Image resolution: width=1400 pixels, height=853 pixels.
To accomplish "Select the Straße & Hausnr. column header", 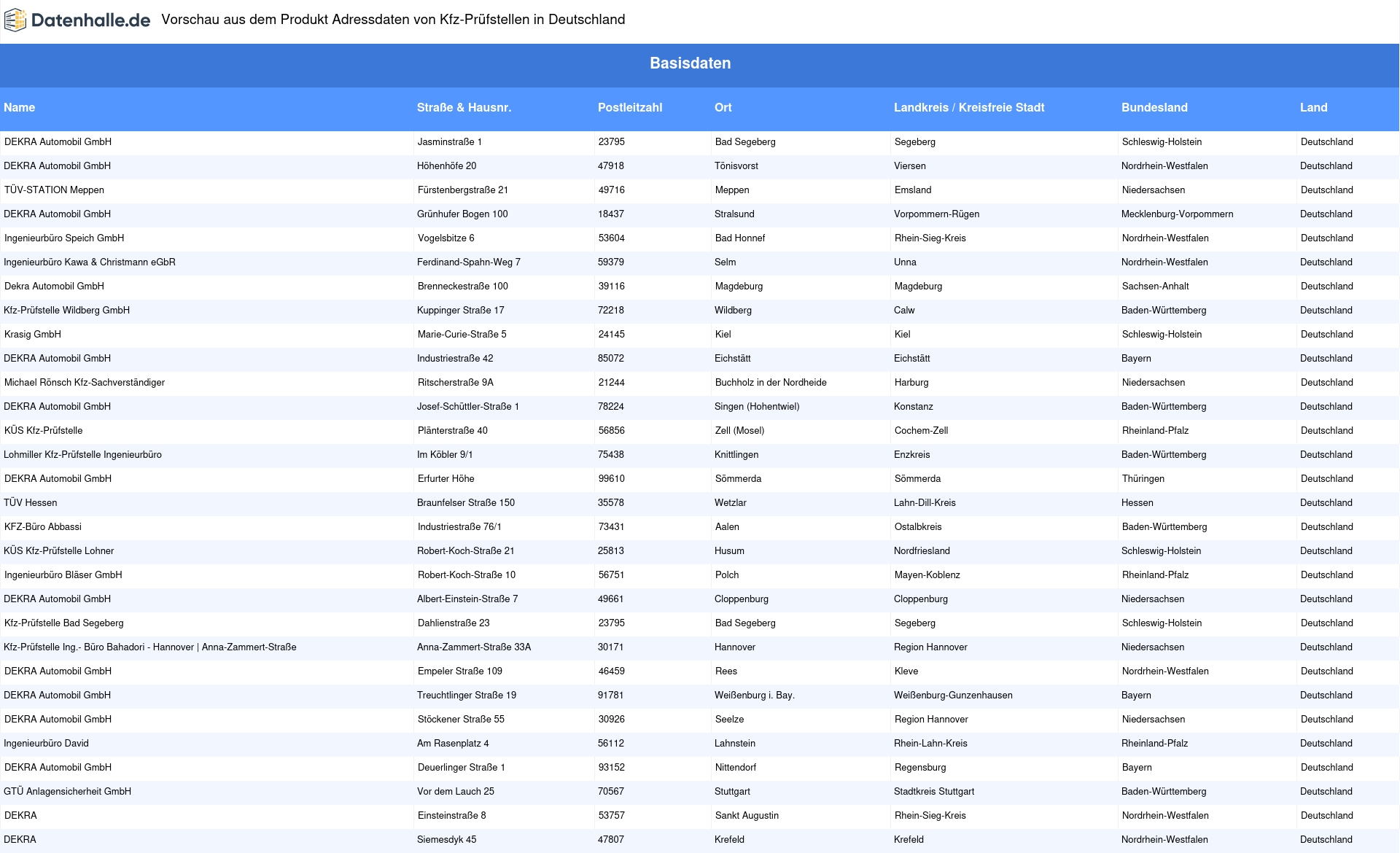I will click(464, 107).
